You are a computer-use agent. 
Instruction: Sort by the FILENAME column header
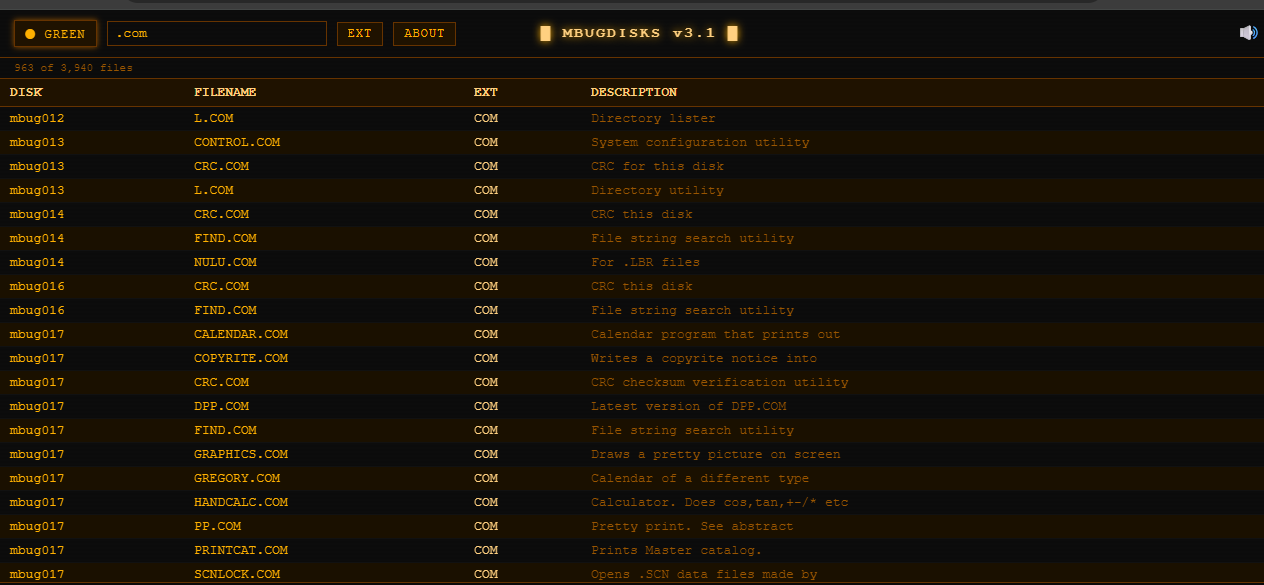point(225,92)
